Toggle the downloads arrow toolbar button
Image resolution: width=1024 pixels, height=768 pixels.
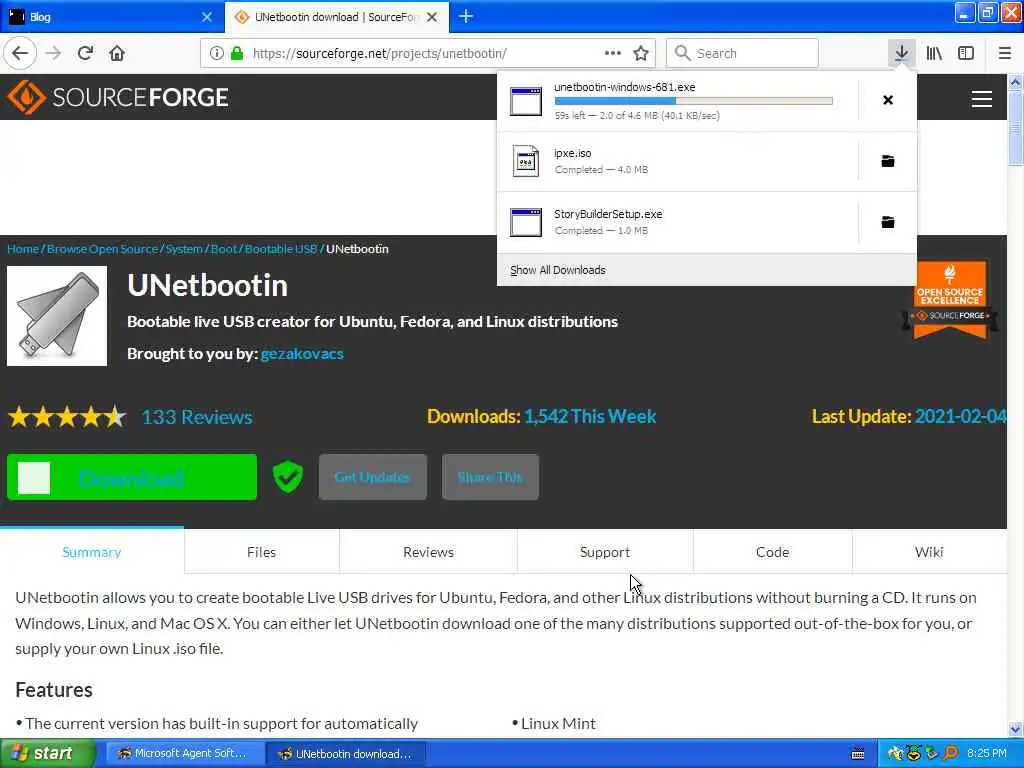click(x=901, y=53)
